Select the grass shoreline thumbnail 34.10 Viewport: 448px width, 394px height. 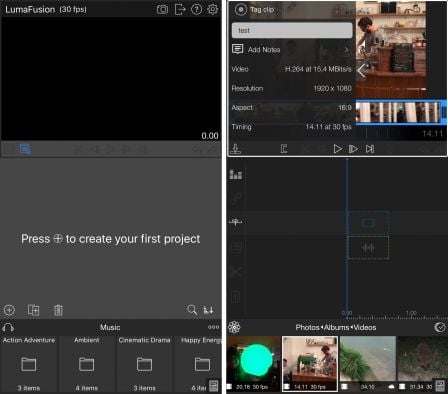(x=367, y=364)
